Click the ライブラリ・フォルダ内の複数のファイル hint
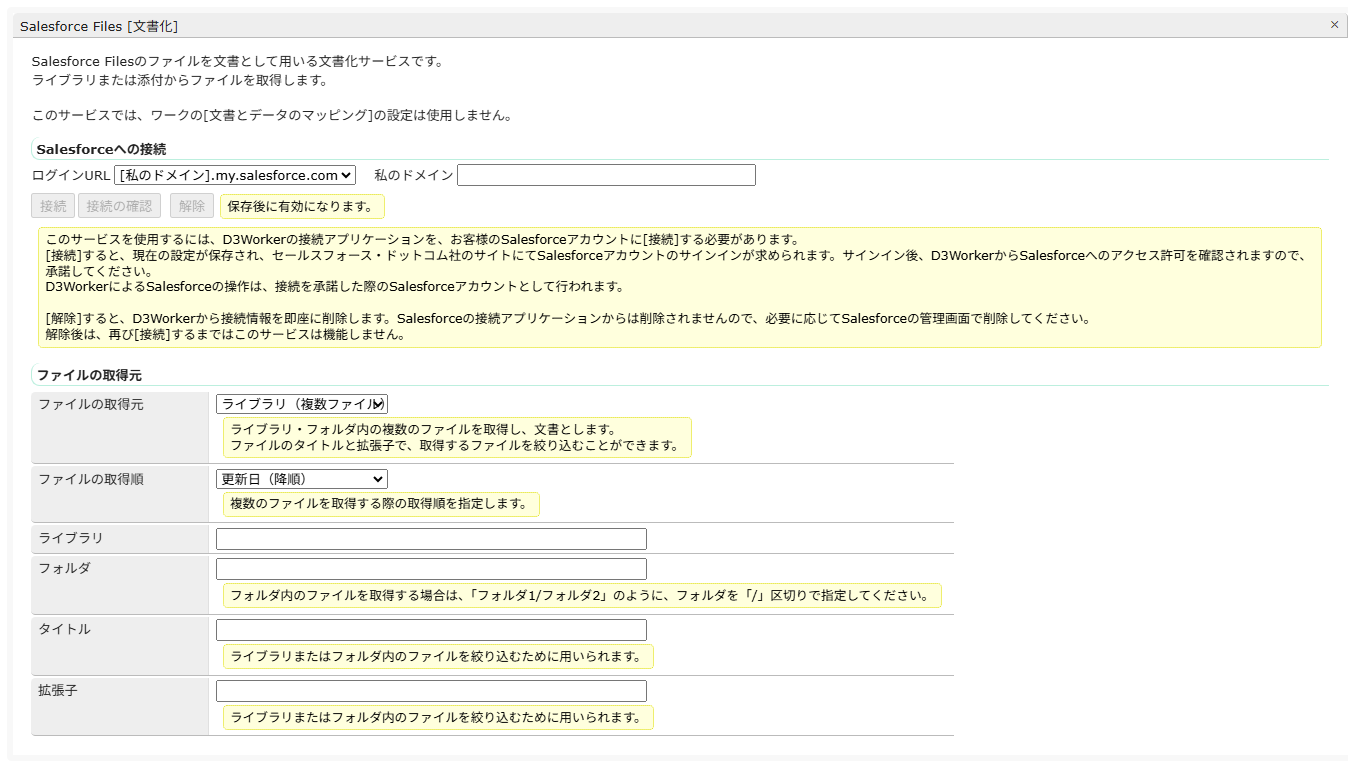 click(457, 438)
